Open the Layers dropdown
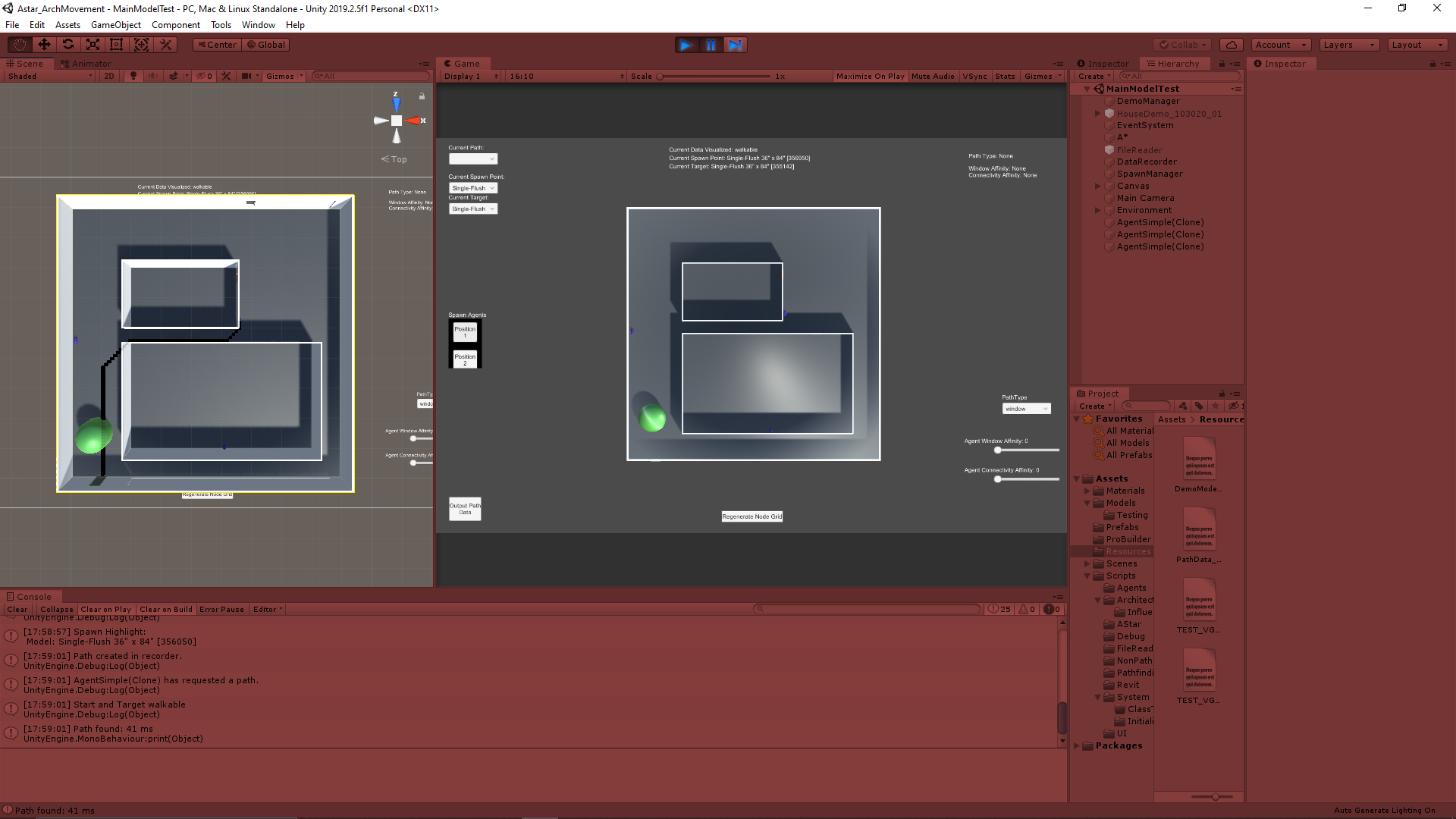Image resolution: width=1456 pixels, height=819 pixels. pyautogui.click(x=1348, y=45)
